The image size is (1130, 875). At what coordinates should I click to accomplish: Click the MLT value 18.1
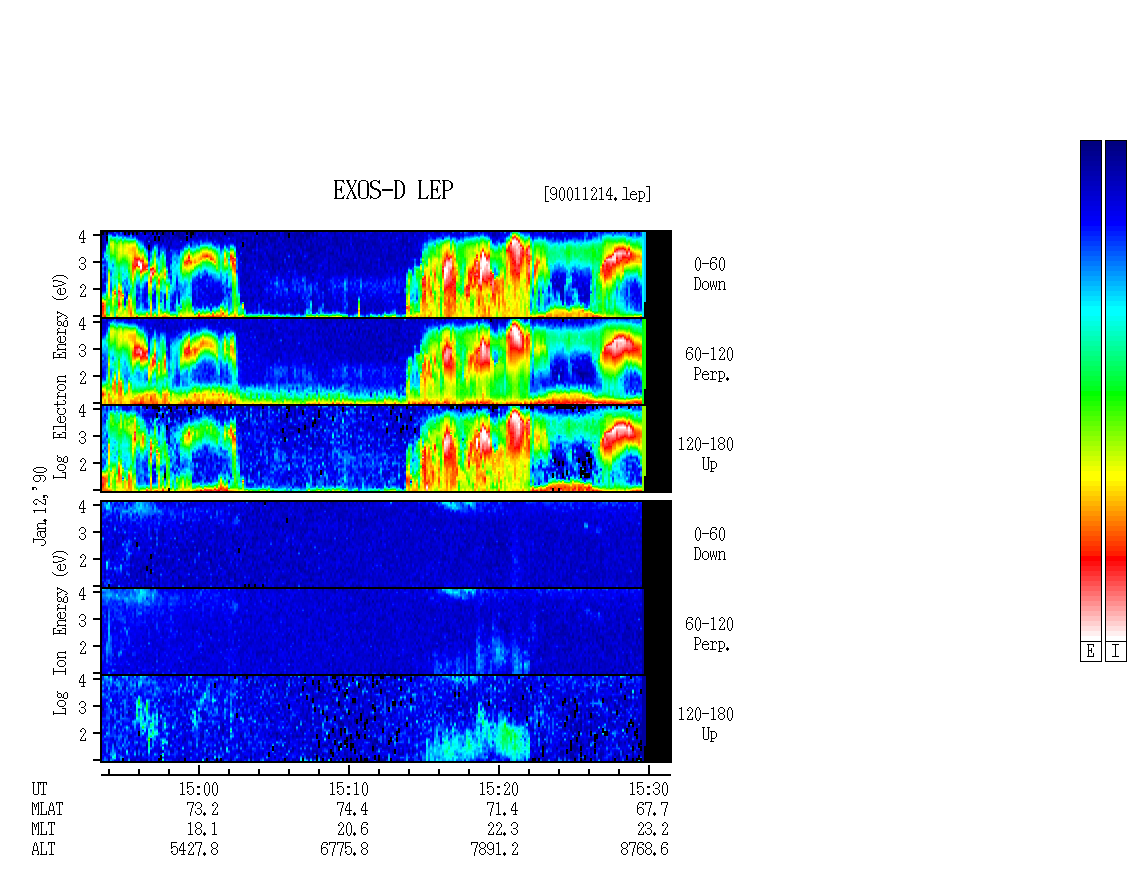[x=202, y=830]
